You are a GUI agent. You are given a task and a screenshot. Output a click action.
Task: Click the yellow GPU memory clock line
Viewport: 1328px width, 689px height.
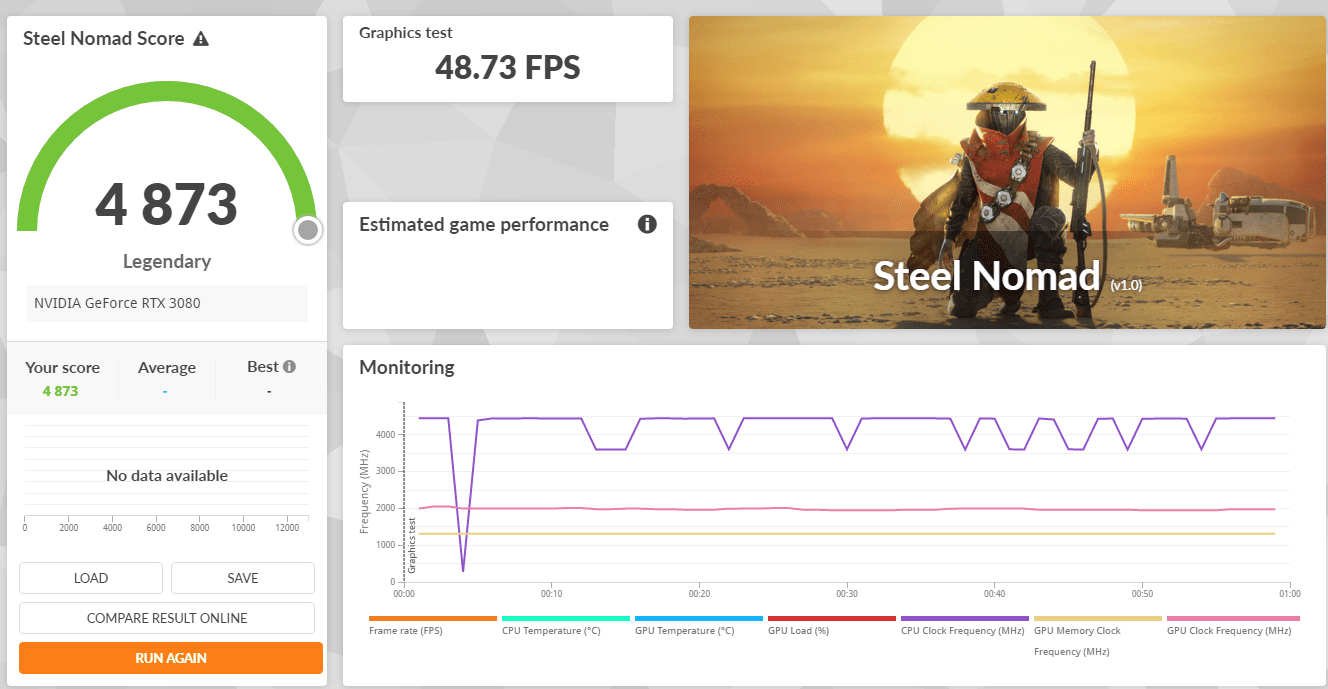(x=846, y=534)
